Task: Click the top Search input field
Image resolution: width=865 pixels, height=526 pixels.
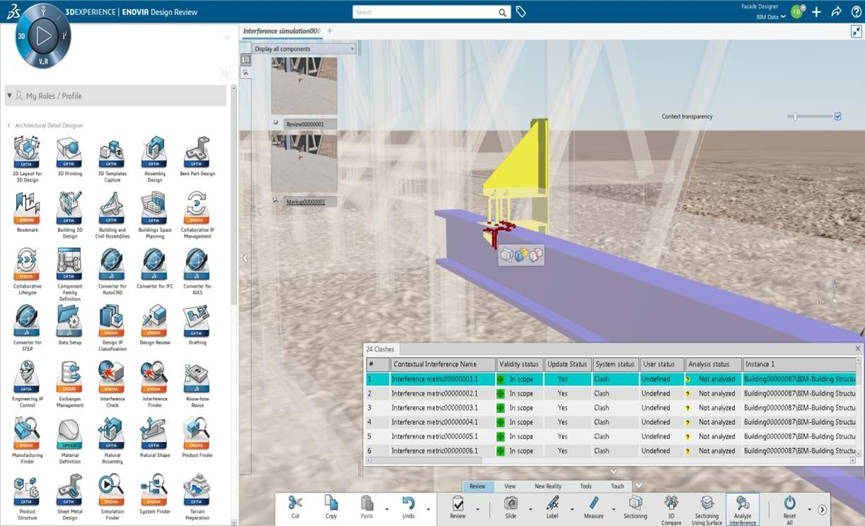Action: tap(425, 12)
